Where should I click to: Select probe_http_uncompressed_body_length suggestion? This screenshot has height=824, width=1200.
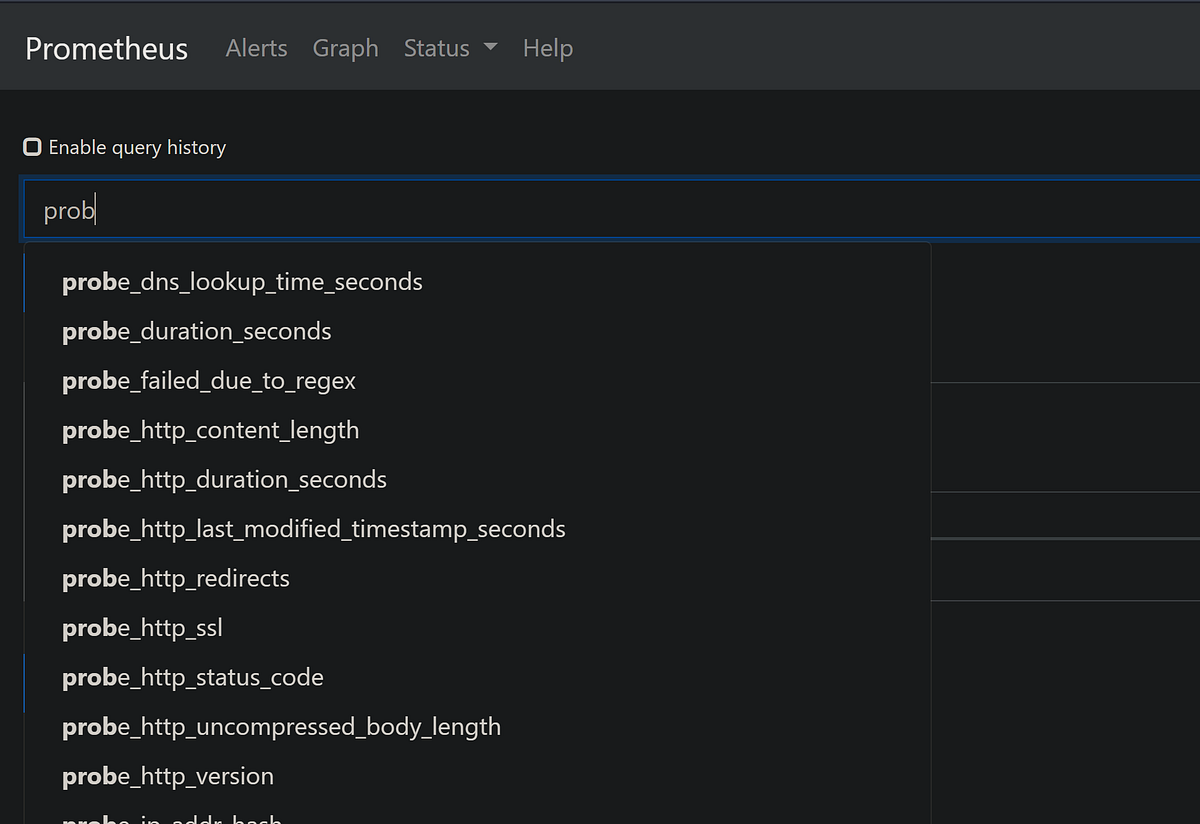(281, 726)
